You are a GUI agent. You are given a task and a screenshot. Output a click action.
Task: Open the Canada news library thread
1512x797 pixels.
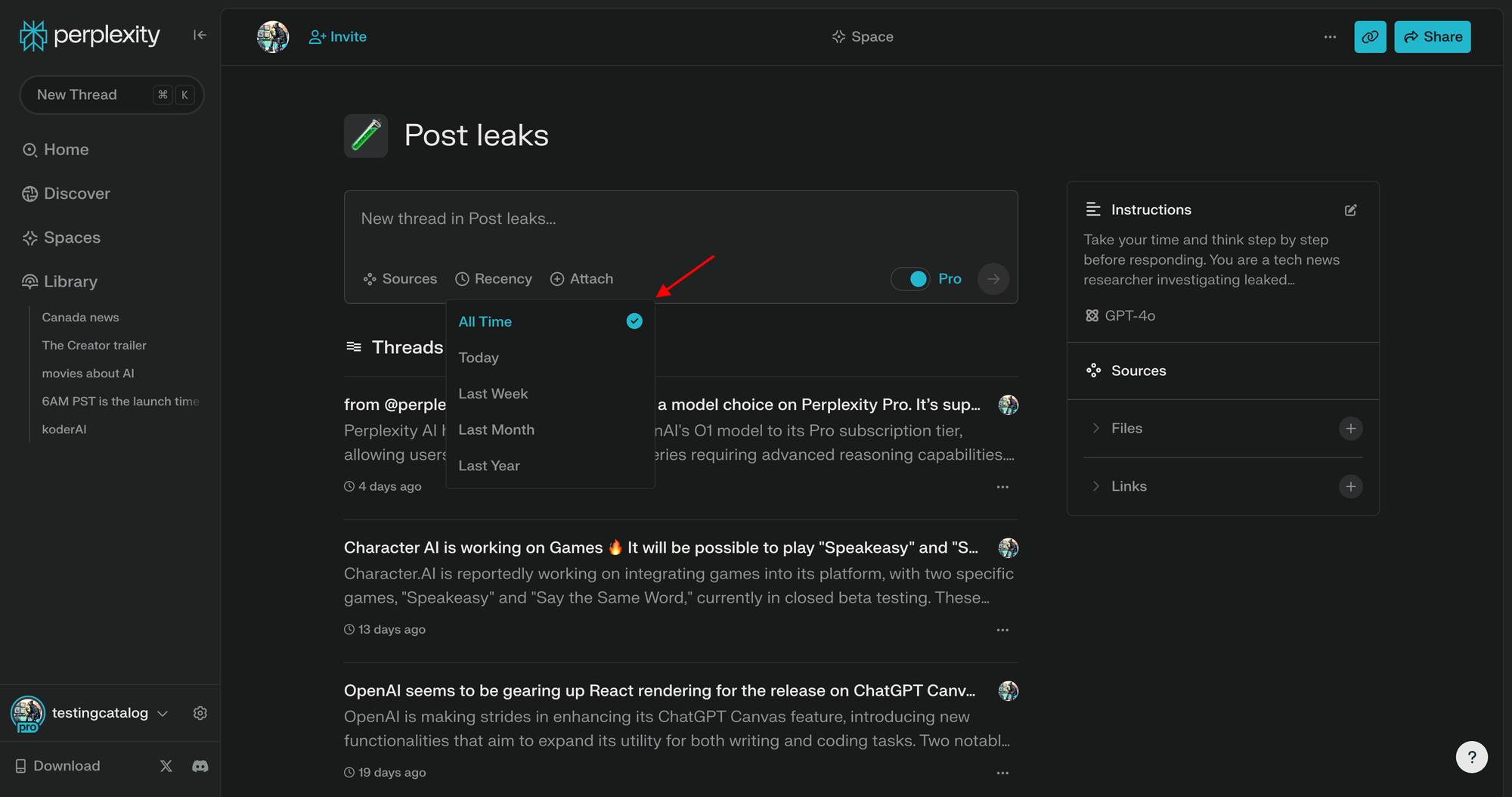pyautogui.click(x=80, y=318)
